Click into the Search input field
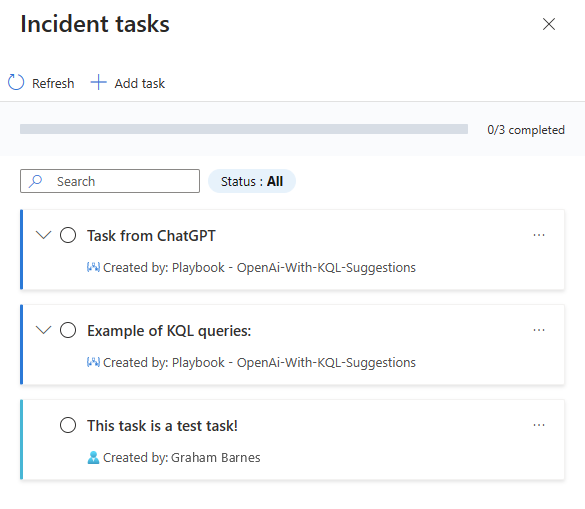Viewport: 585px width, 509px height. pos(110,181)
